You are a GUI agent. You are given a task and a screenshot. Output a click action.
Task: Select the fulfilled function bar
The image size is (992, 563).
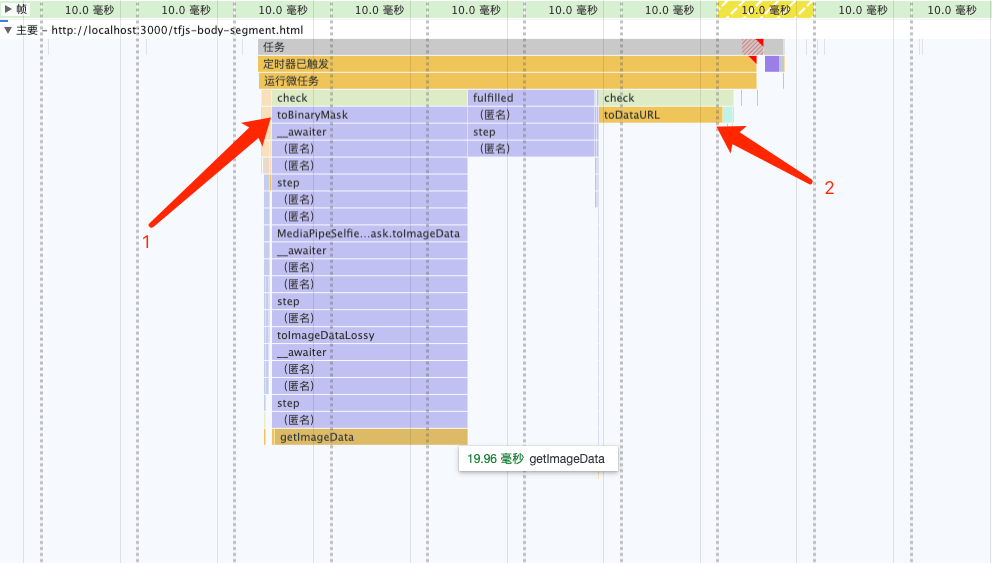tap(531, 98)
